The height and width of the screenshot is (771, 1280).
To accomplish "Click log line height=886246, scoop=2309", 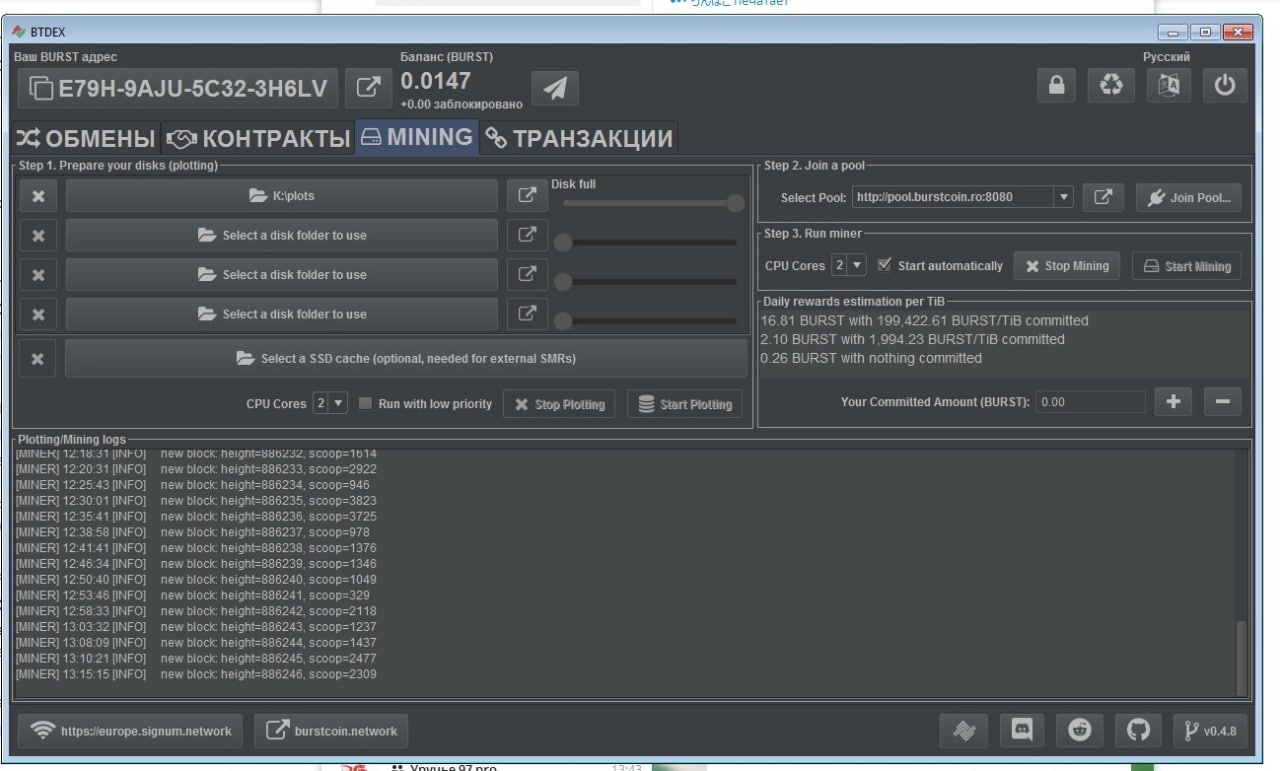I will [196, 674].
